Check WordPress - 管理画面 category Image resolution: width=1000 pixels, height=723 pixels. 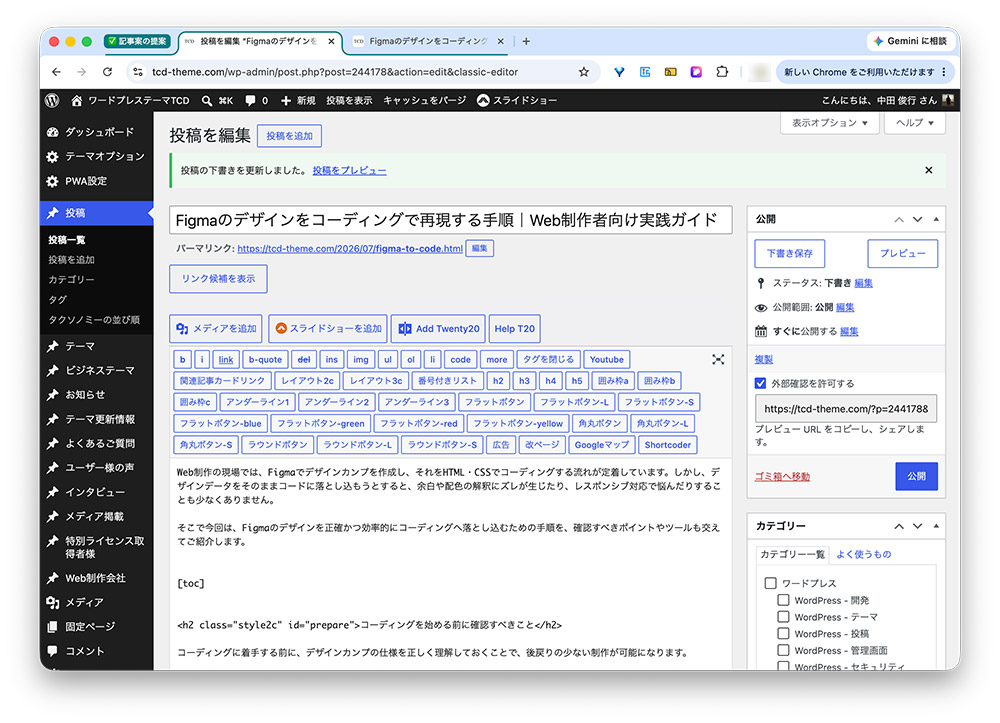click(x=783, y=650)
